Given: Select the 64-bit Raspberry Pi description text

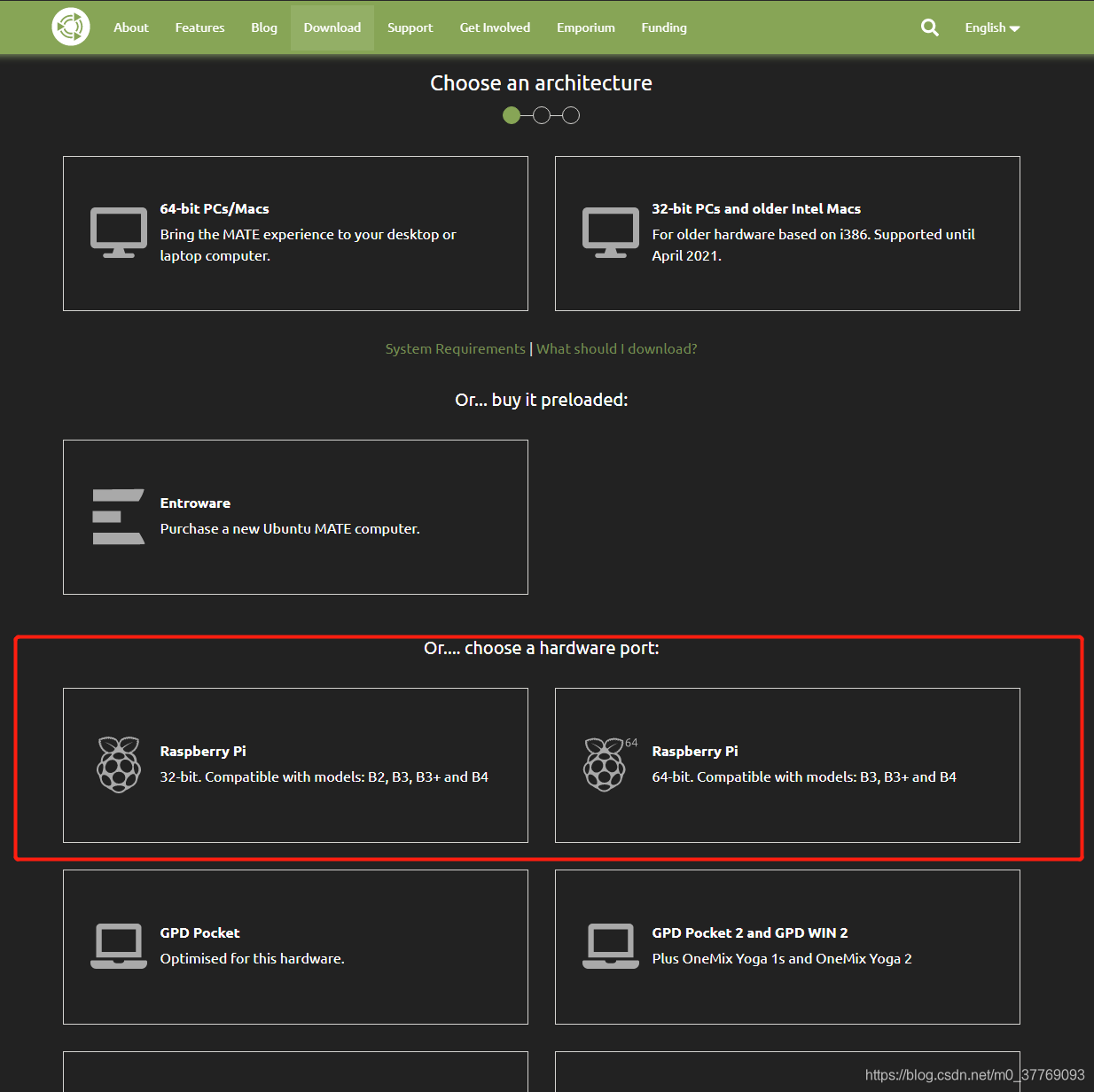Looking at the screenshot, I should (804, 777).
